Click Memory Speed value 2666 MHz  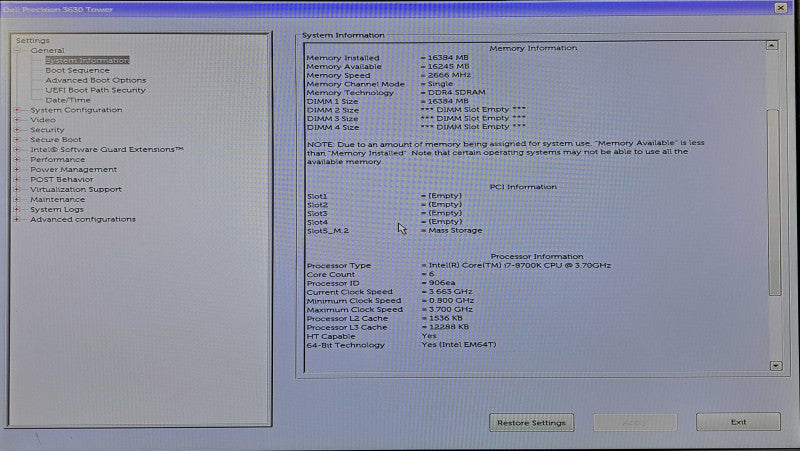(449, 75)
